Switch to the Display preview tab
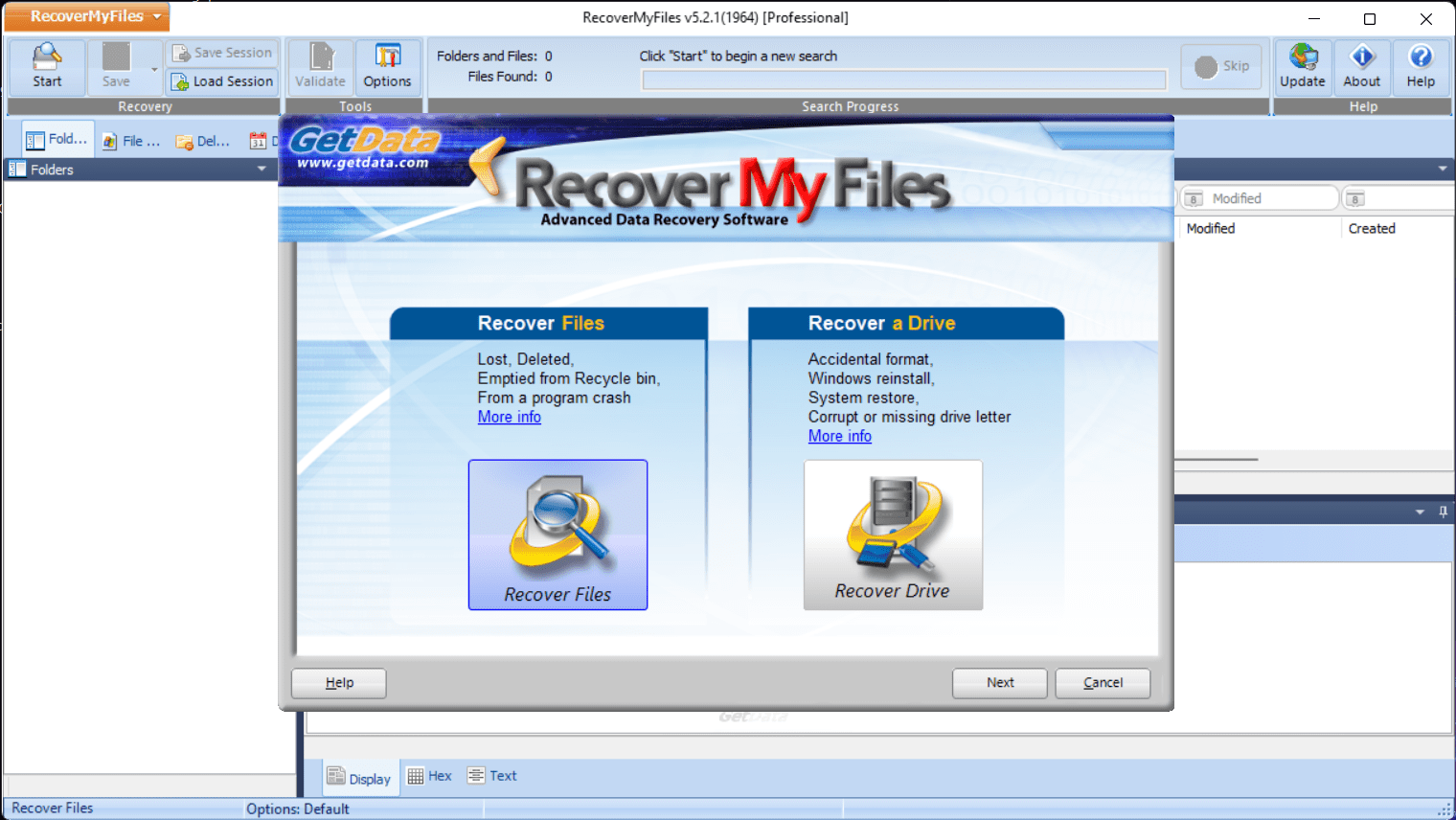 point(359,778)
